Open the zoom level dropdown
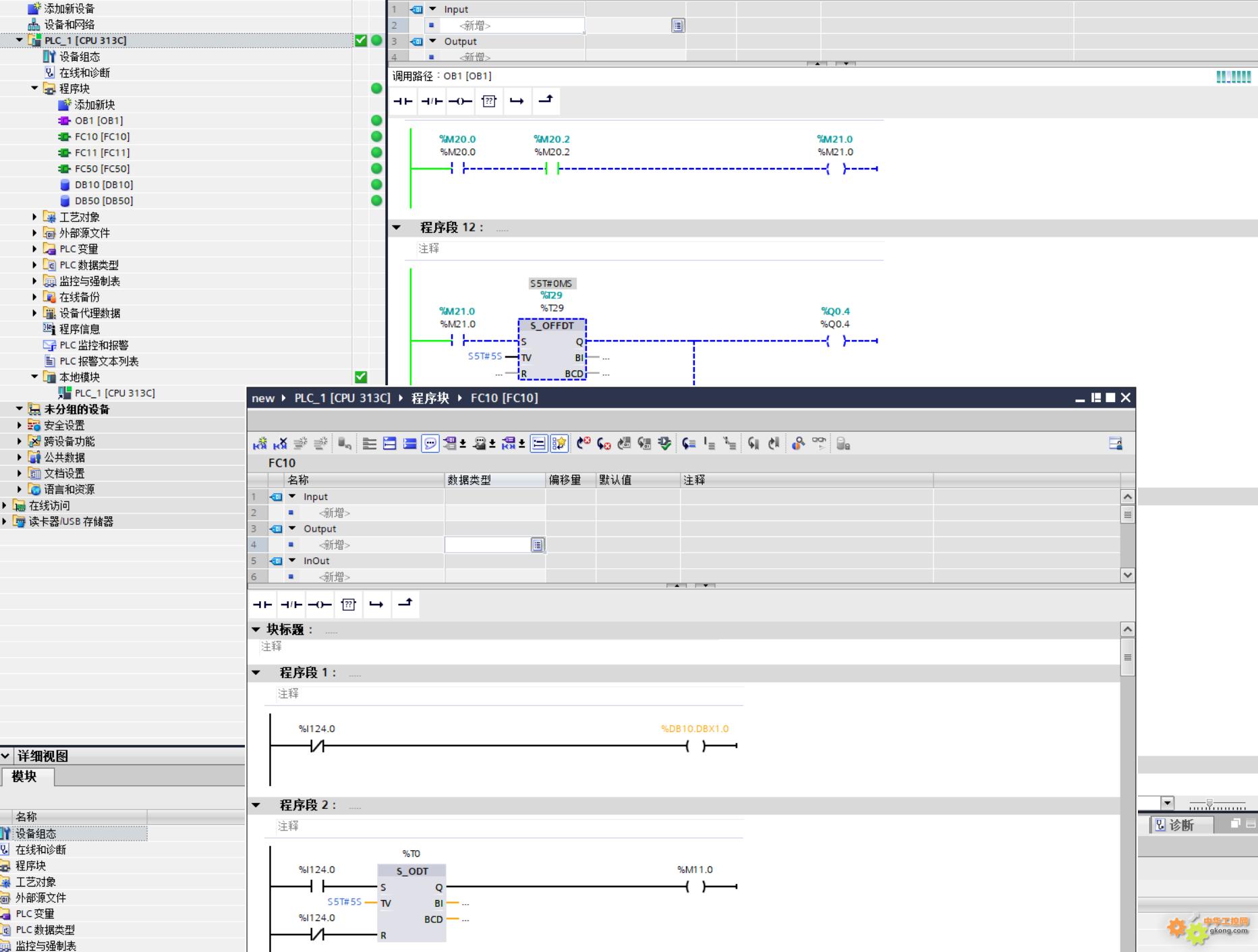 pos(1168,803)
